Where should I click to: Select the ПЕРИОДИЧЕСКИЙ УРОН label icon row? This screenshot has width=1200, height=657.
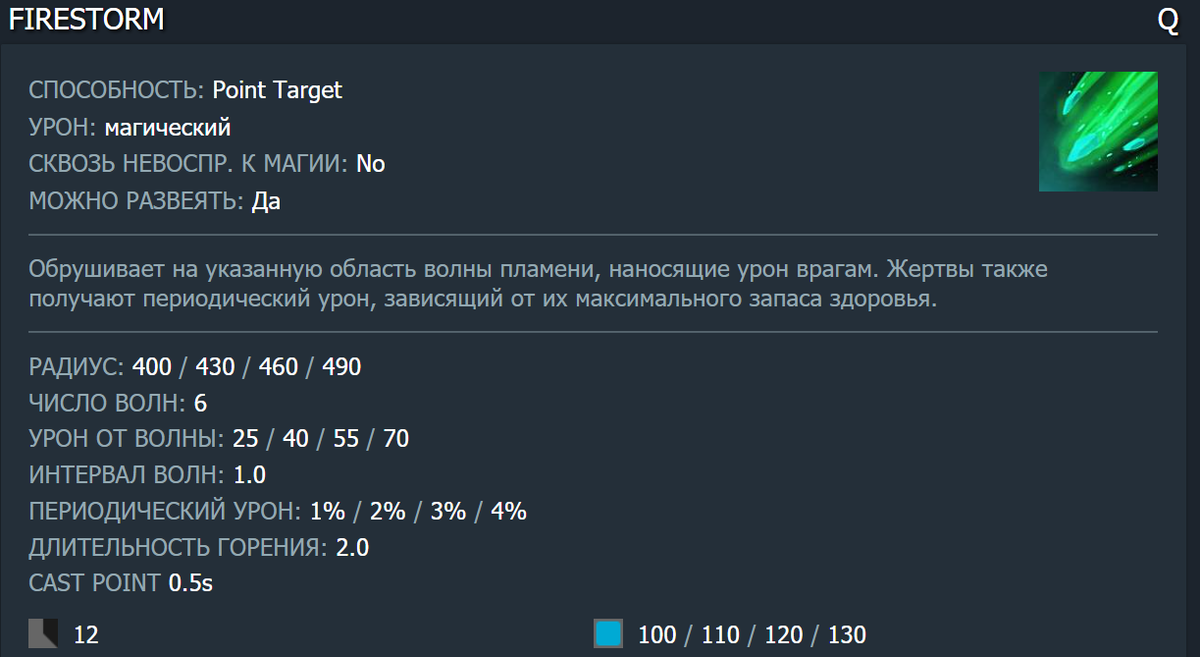[163, 511]
